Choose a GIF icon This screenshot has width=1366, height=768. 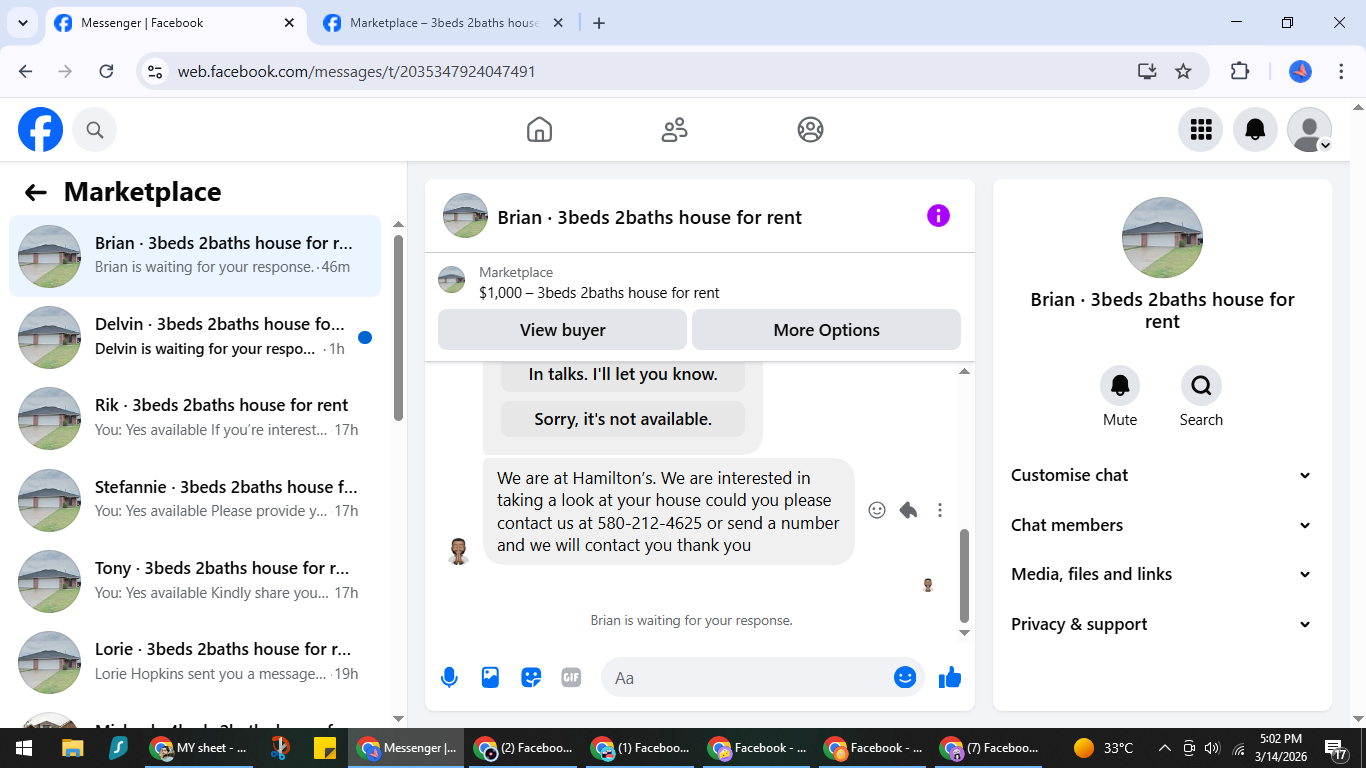(x=571, y=678)
